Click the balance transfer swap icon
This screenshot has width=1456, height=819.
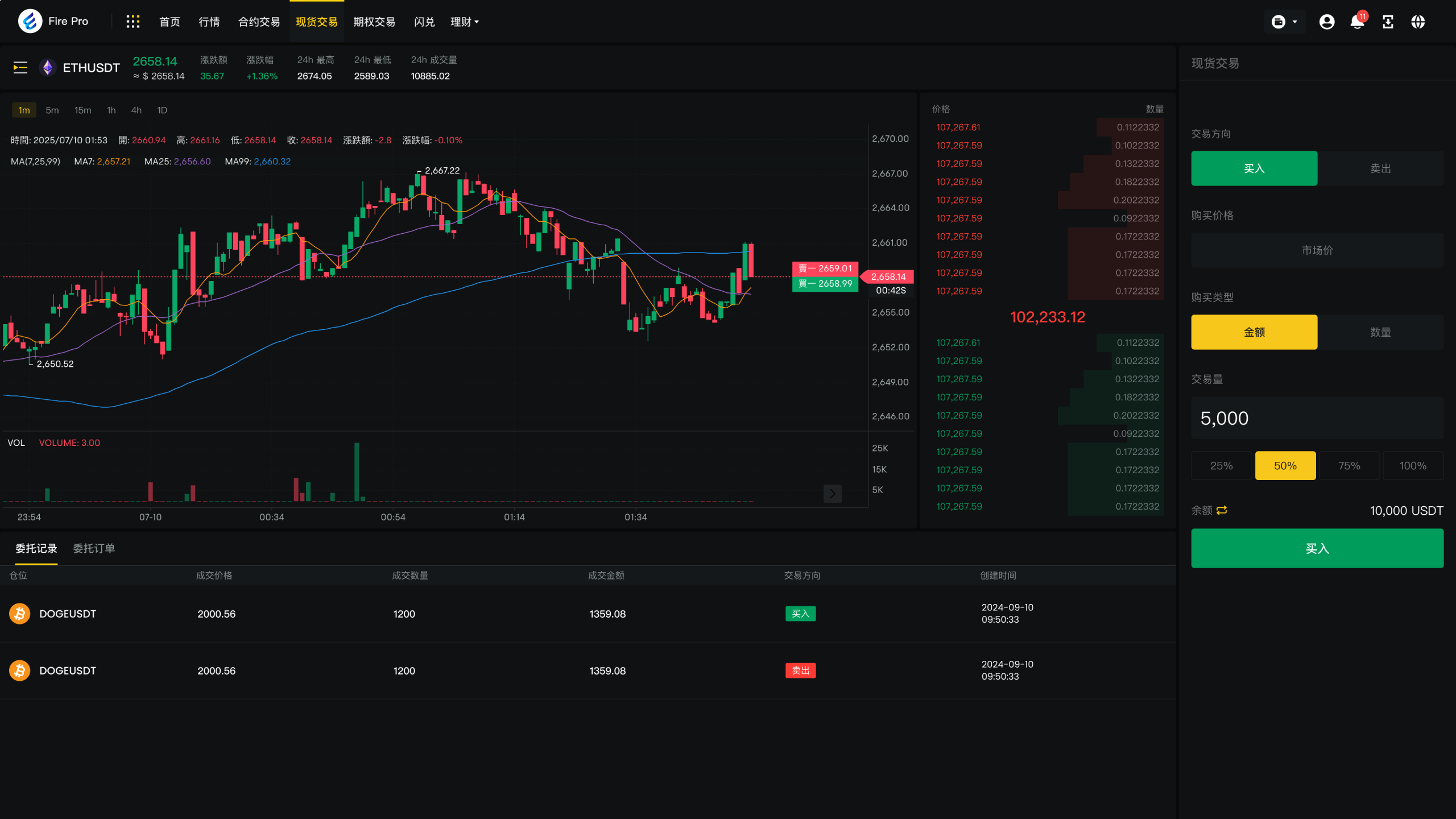[1222, 510]
